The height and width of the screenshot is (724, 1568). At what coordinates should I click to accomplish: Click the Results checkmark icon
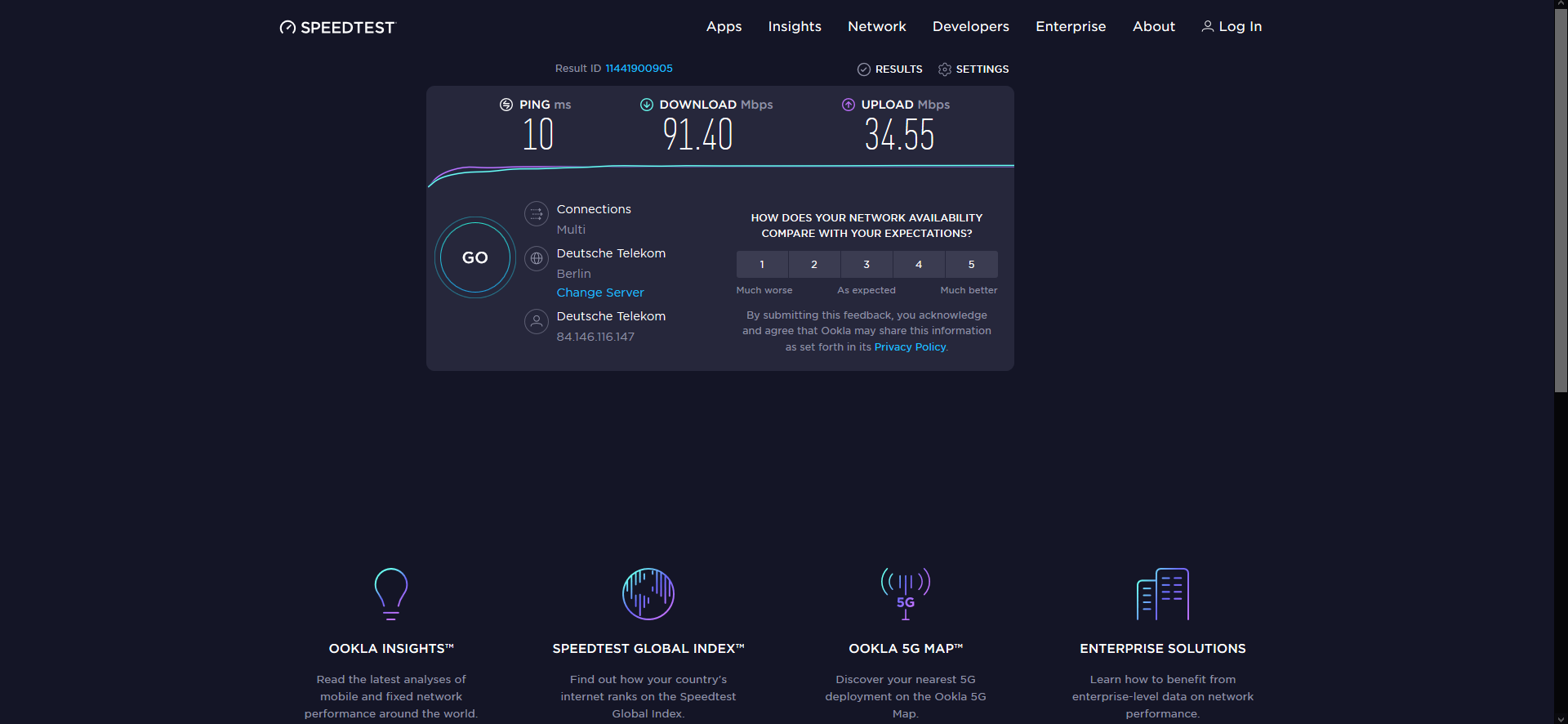click(864, 69)
